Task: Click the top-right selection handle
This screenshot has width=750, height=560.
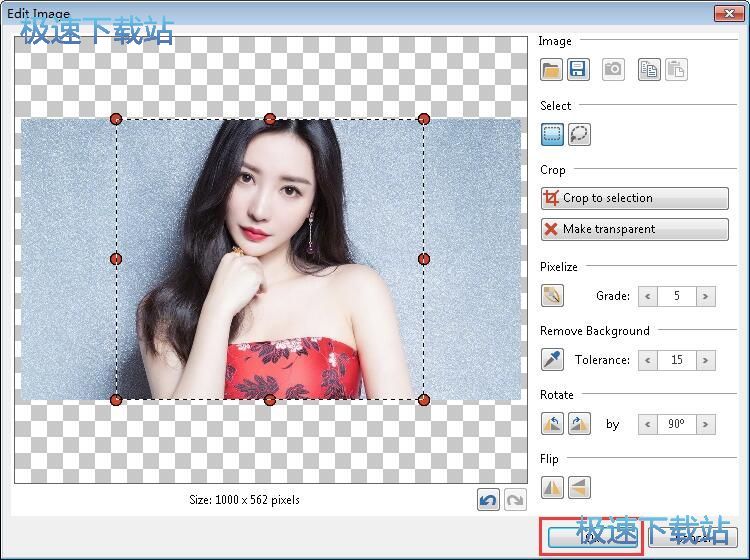Action: 424,119
